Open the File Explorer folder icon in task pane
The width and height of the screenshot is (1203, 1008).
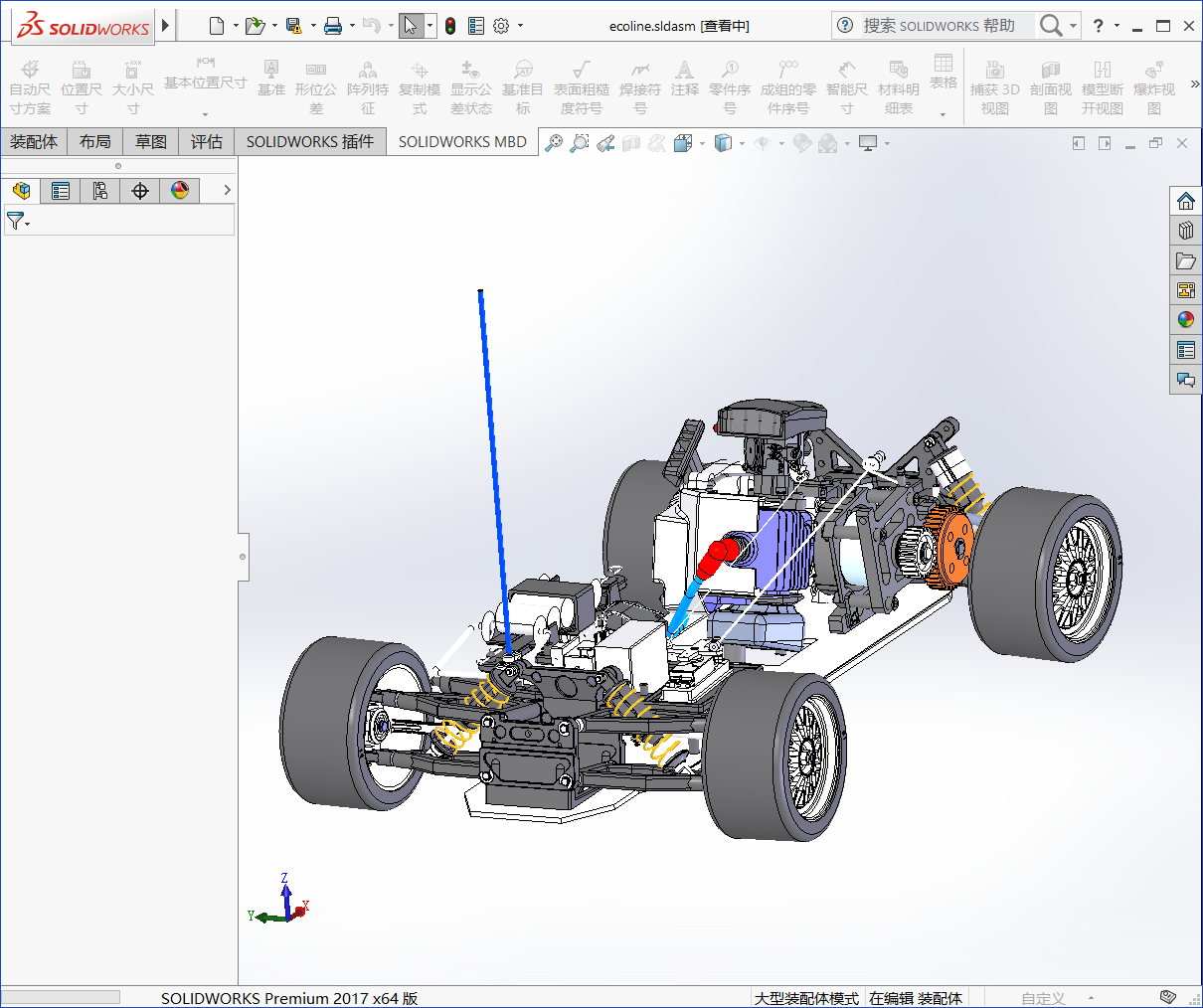coord(1185,260)
